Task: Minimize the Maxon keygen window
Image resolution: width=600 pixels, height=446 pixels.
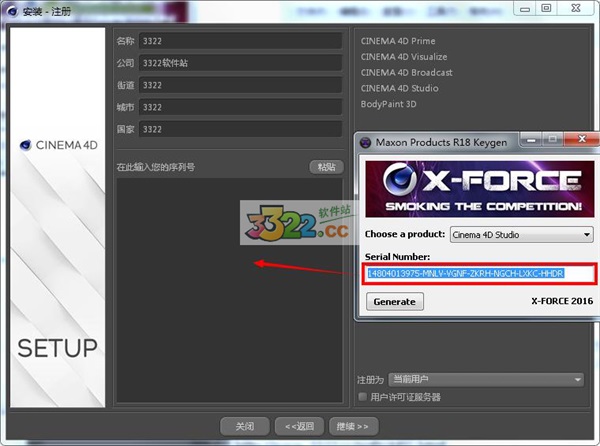Action: pos(531,140)
